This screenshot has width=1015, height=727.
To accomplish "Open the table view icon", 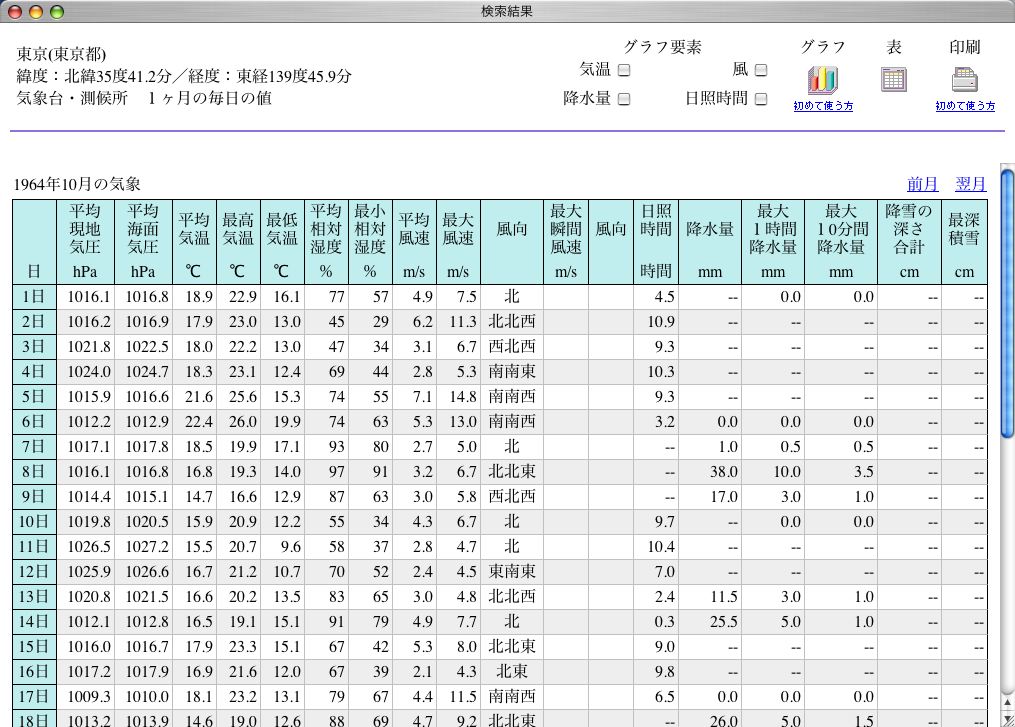I will pyautogui.click(x=893, y=80).
